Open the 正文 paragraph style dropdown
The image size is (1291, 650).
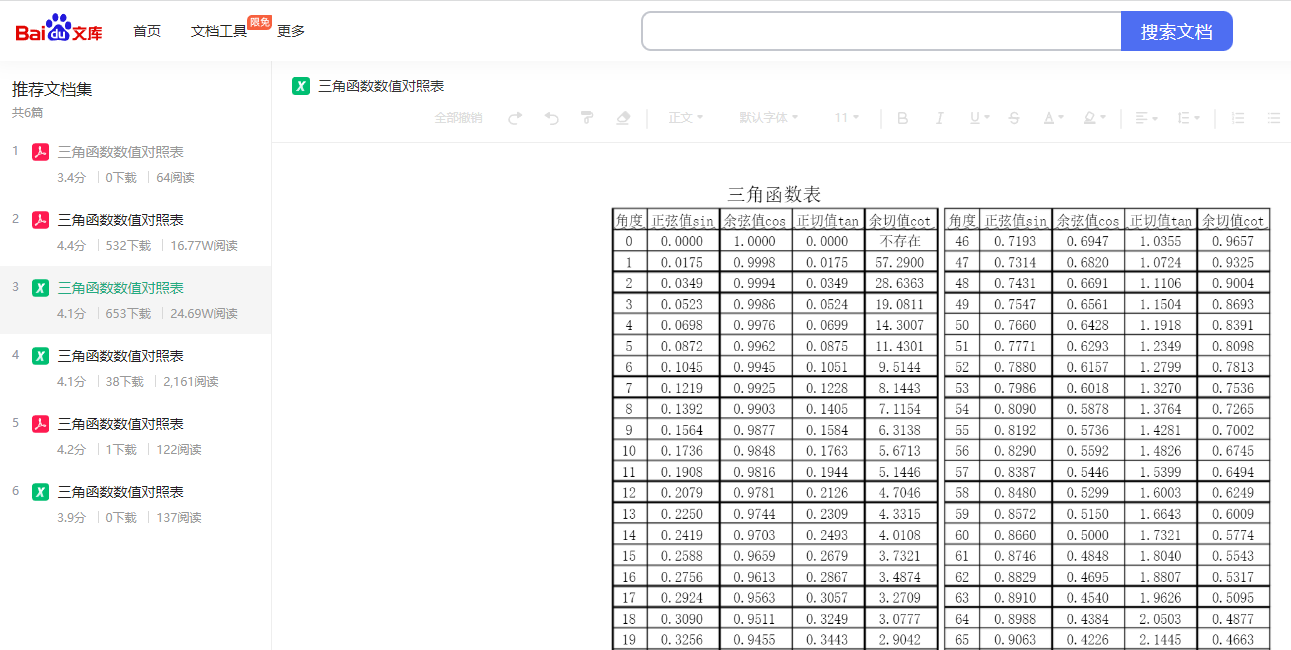pos(686,118)
